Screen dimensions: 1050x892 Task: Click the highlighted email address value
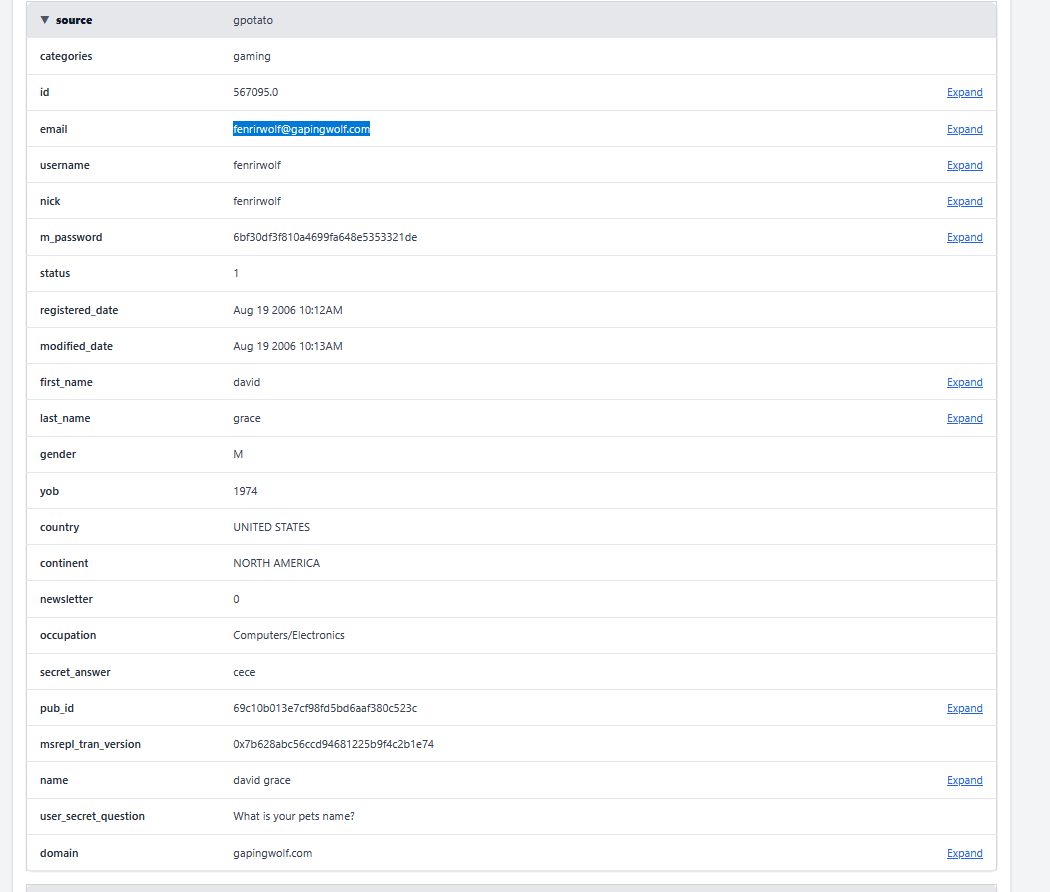301,129
